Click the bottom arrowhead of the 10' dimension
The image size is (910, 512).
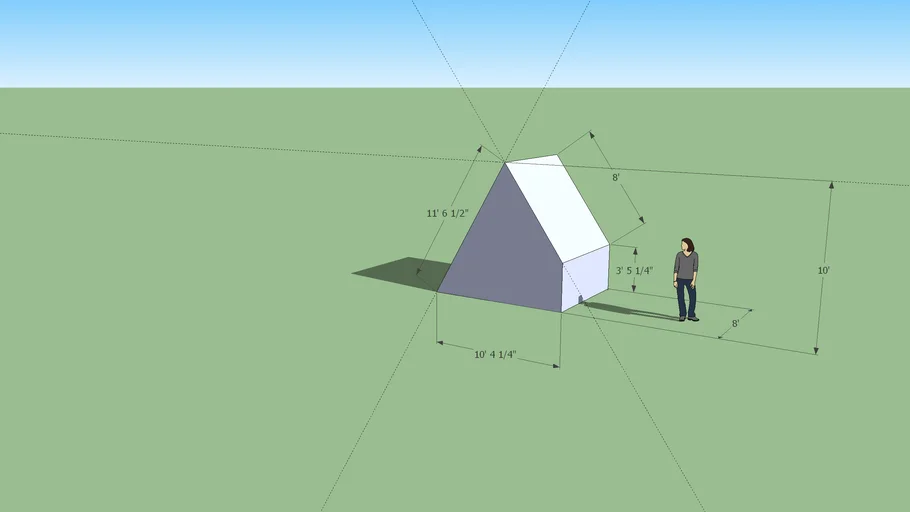[816, 350]
